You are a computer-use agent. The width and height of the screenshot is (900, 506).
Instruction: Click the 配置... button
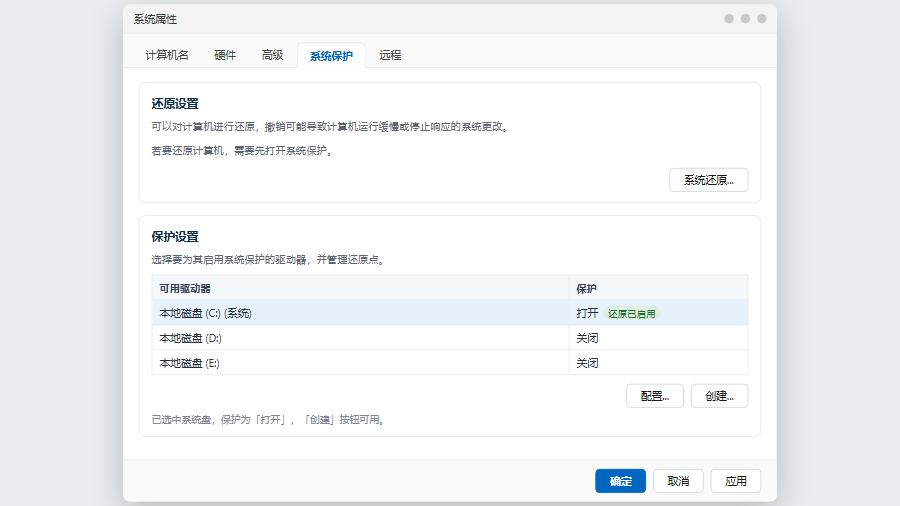click(x=654, y=396)
